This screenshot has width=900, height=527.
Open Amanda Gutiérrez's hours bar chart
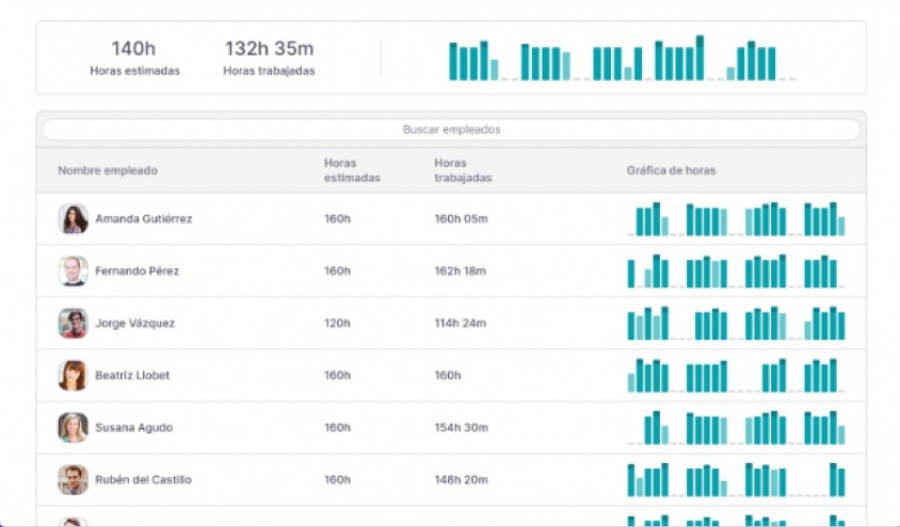[x=736, y=219]
